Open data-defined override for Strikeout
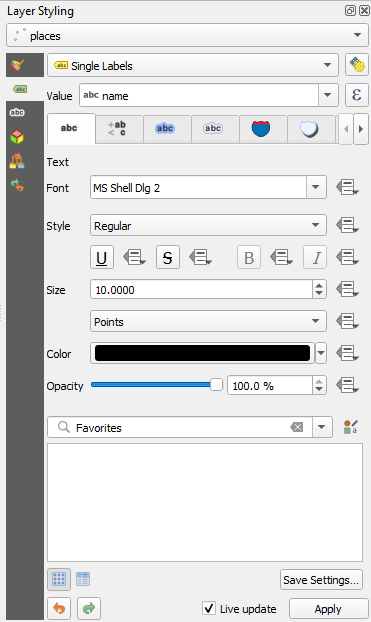371x622 pixels. 200,257
